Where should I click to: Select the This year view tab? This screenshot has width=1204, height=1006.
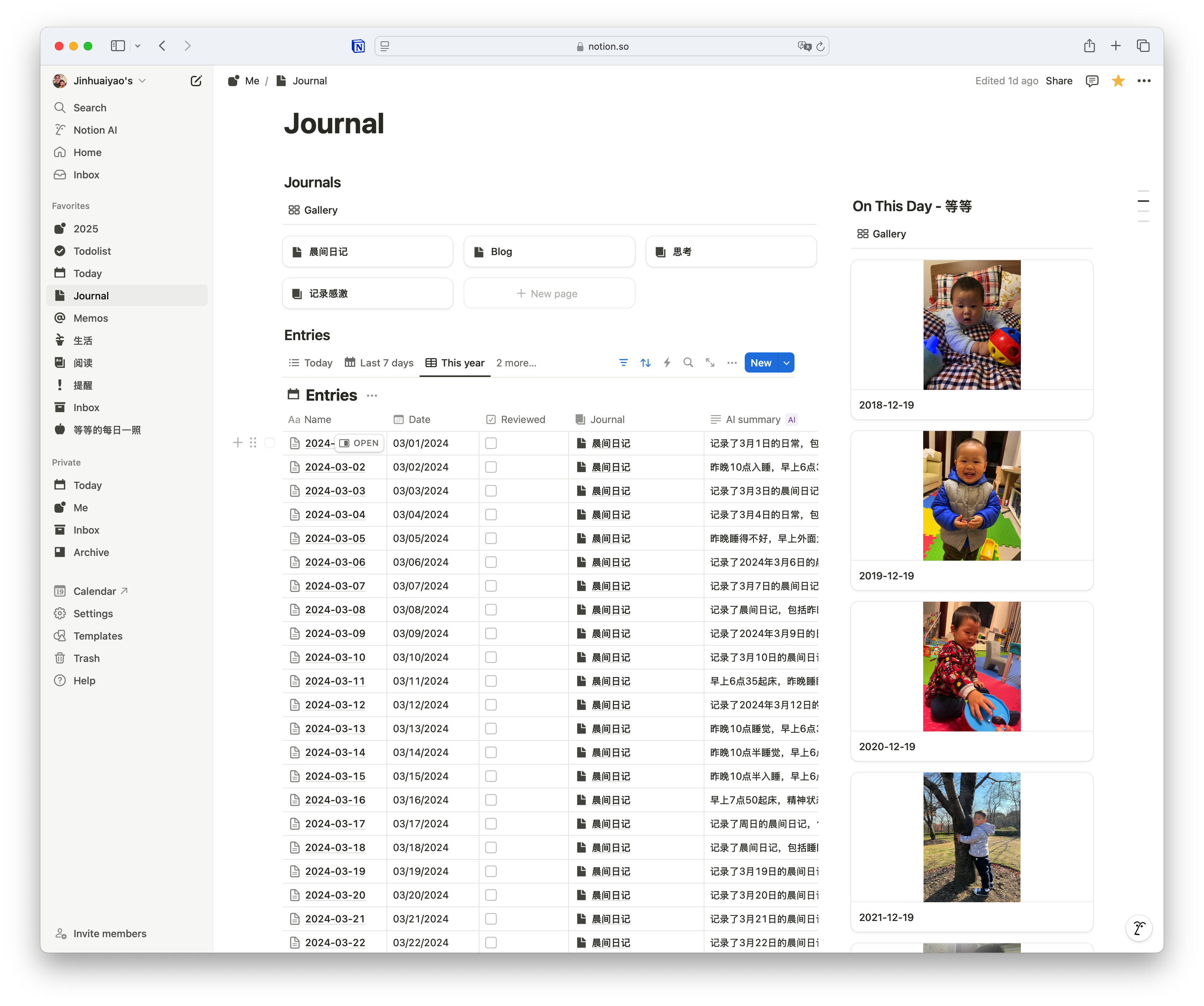455,363
